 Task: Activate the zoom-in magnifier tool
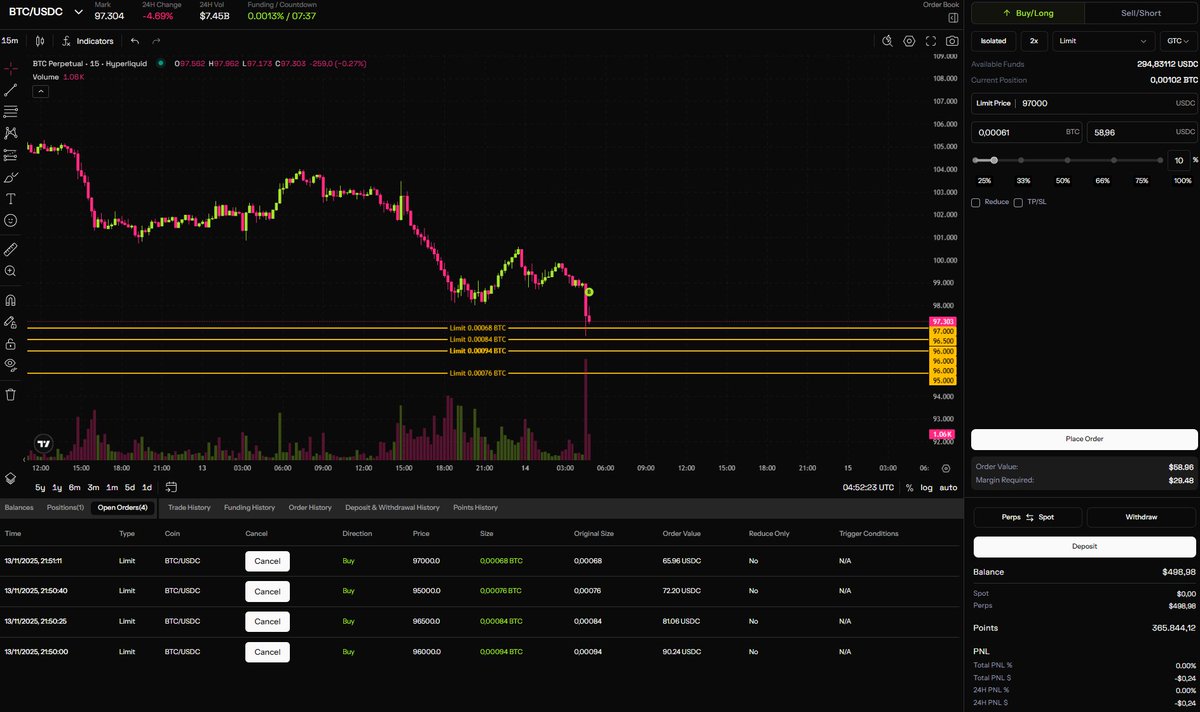coord(10,271)
